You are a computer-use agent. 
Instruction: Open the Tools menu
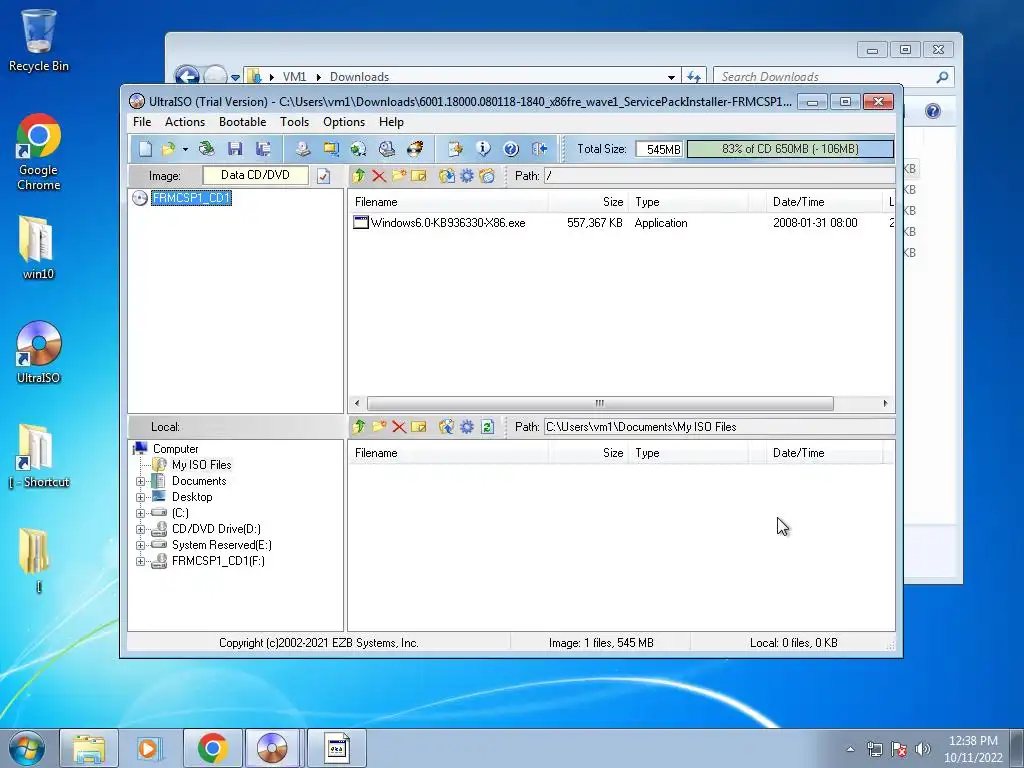pos(295,122)
